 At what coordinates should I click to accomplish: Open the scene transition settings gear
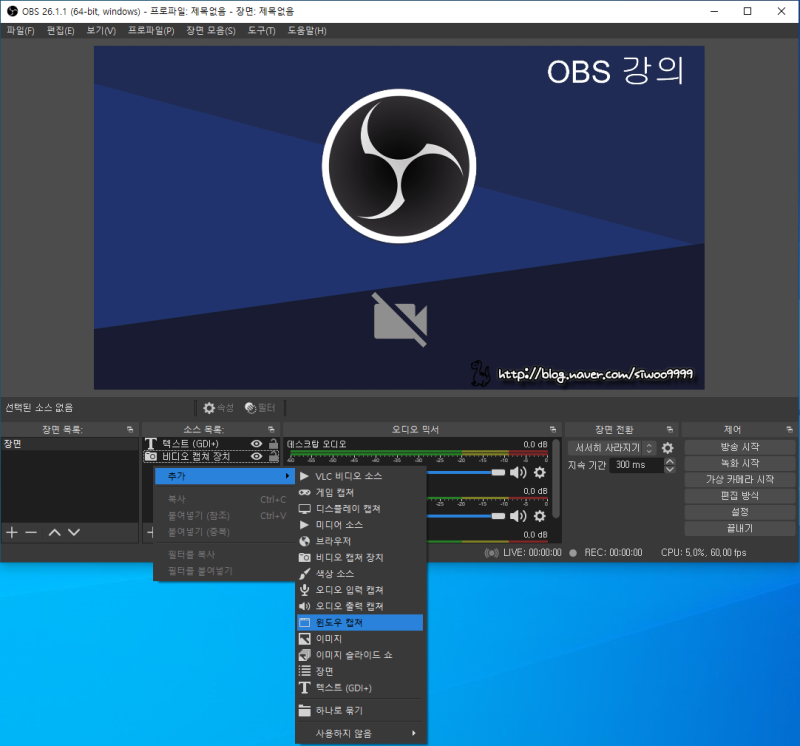pyautogui.click(x=667, y=448)
